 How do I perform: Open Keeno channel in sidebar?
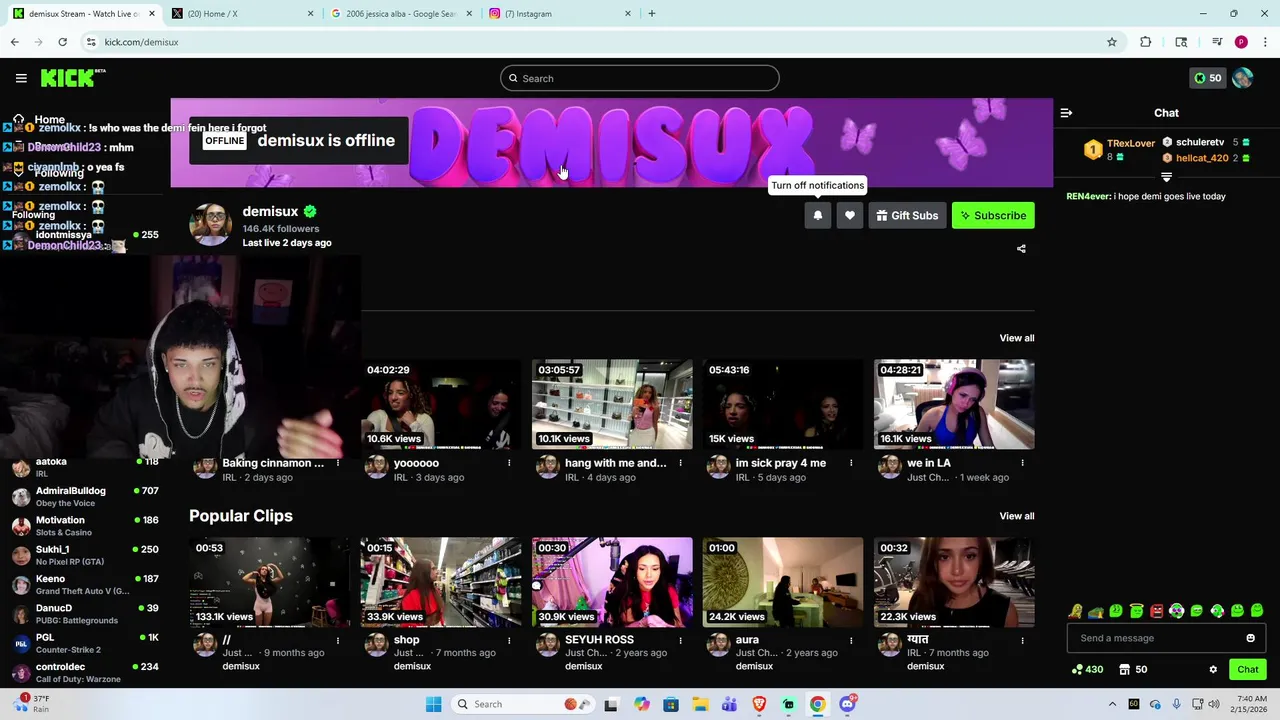pyautogui.click(x=84, y=585)
